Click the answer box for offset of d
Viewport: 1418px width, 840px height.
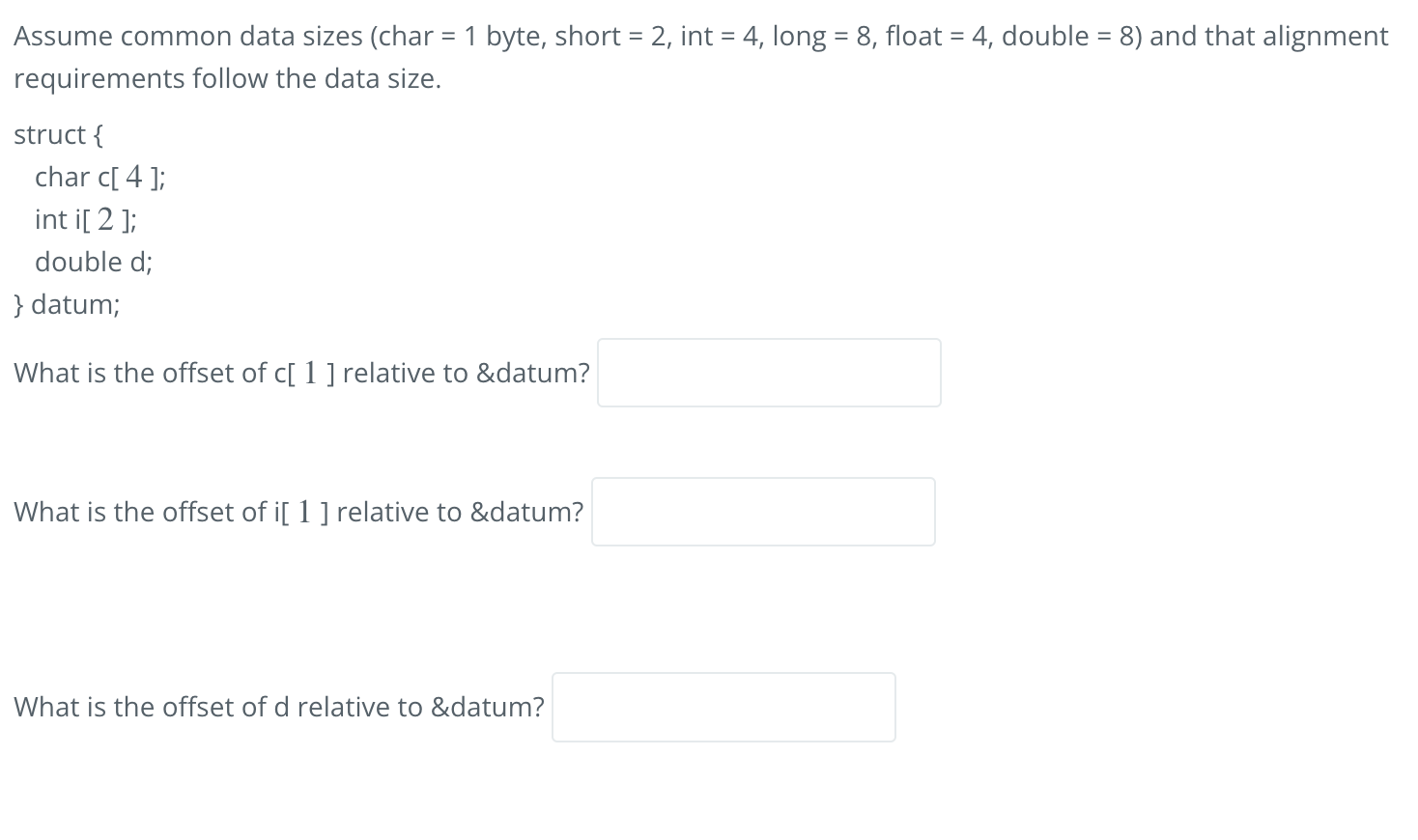point(723,707)
